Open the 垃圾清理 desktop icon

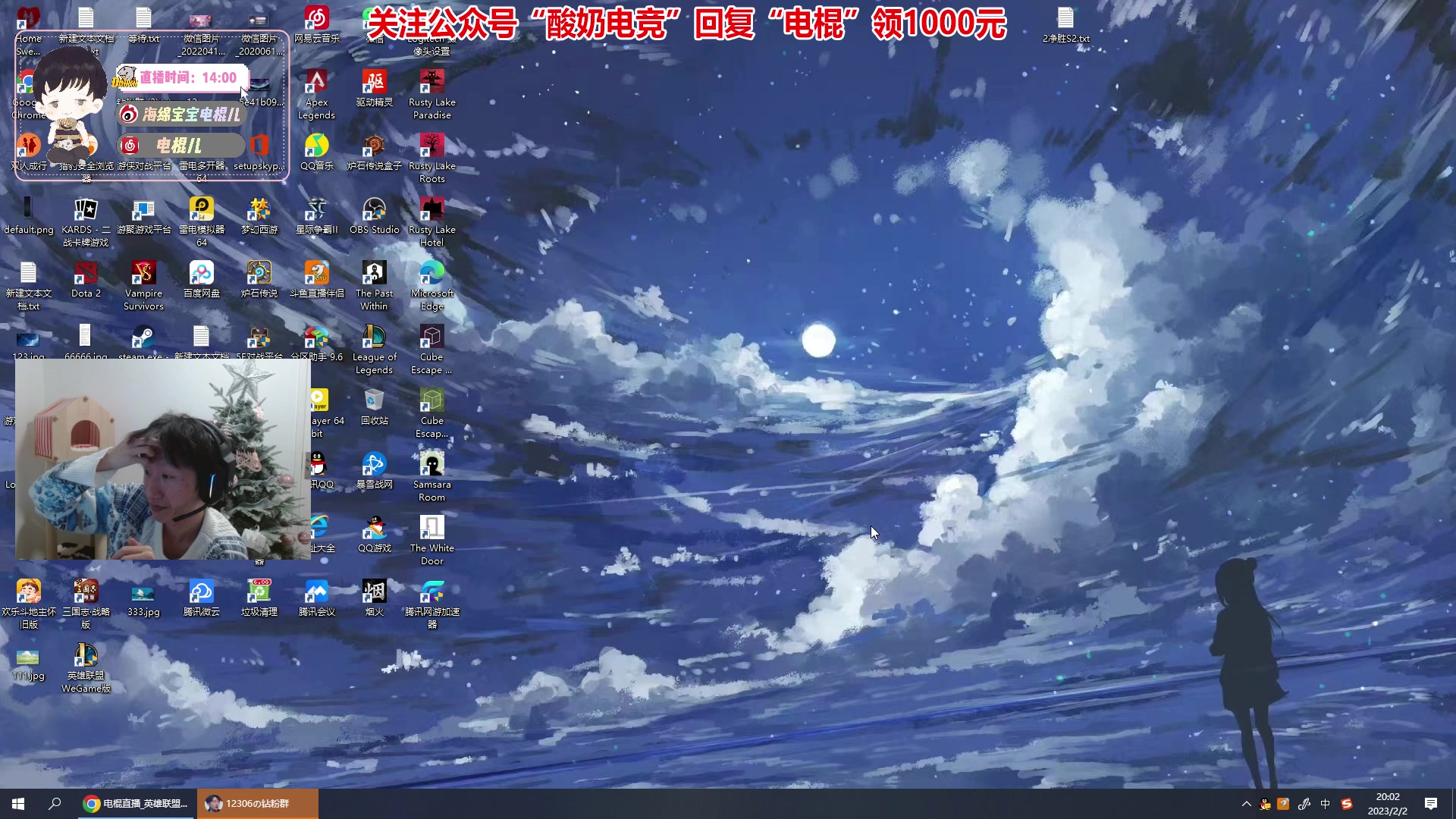pos(259,598)
